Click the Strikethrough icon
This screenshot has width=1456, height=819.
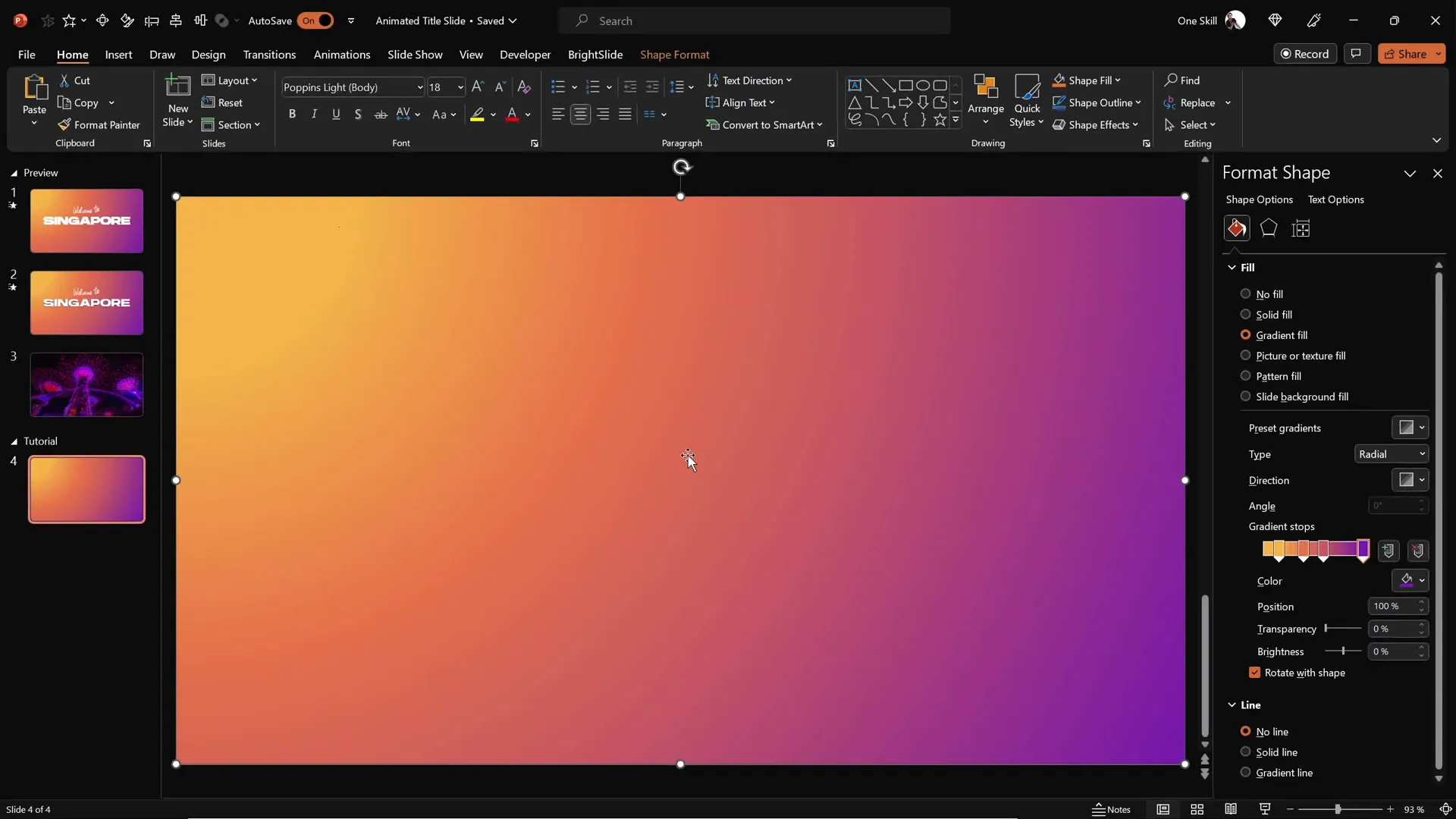tap(381, 114)
